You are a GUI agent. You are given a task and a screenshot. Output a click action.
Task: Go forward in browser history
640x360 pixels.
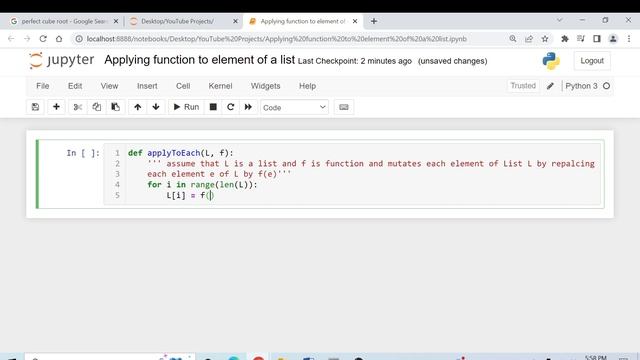[27, 39]
